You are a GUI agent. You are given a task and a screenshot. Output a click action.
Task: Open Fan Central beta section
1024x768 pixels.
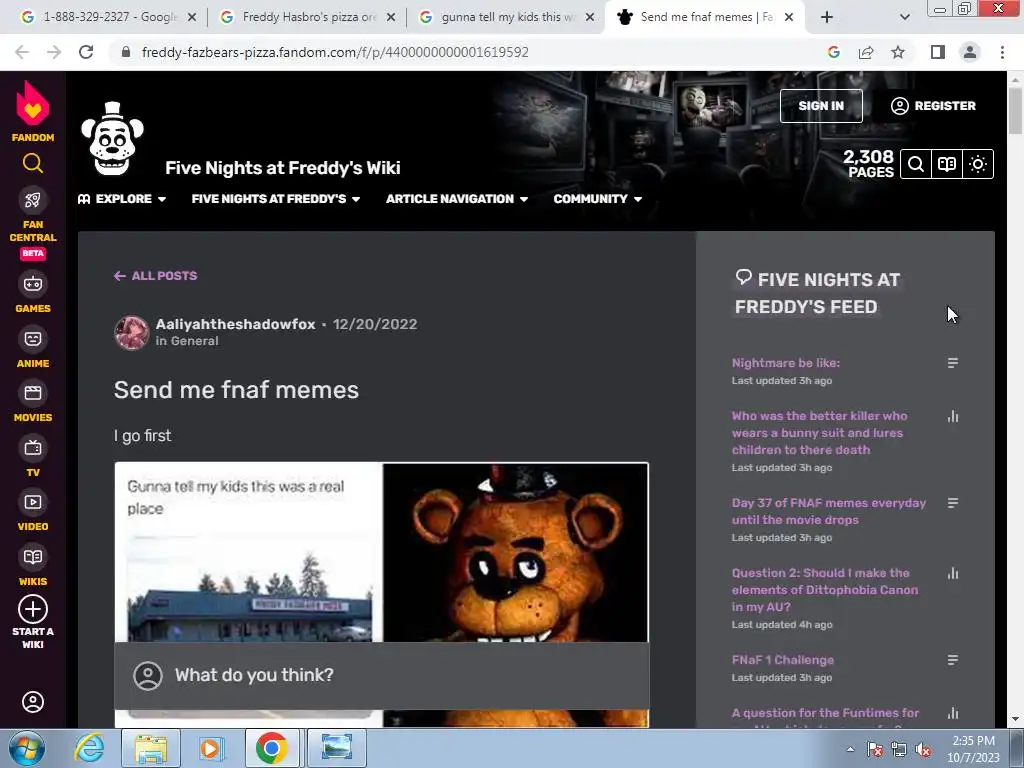(x=33, y=223)
